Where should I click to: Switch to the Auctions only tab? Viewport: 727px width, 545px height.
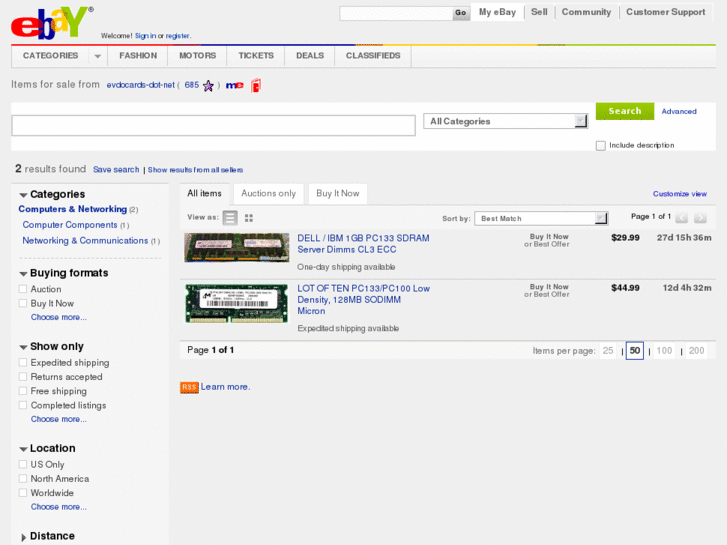point(268,194)
